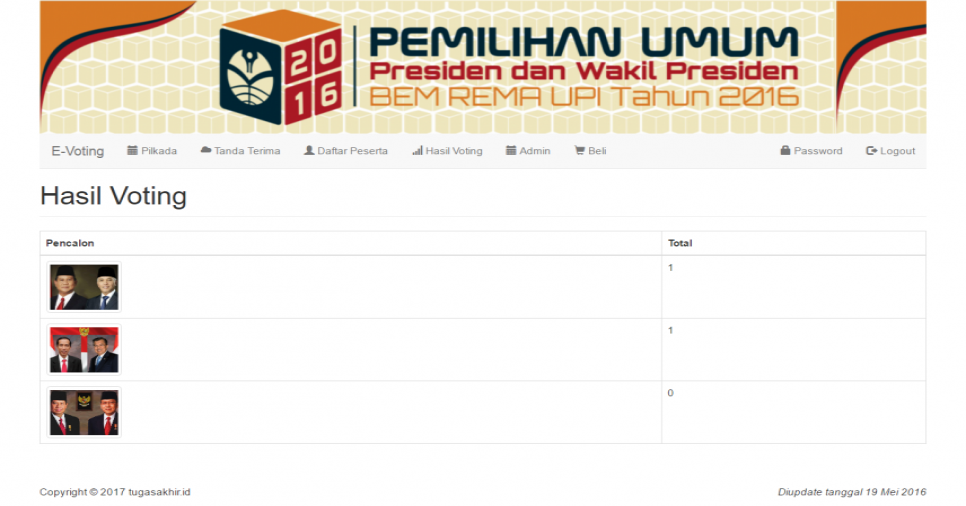Open the Pilkada menu label
Image resolution: width=966 pixels, height=506 pixels.
(159, 151)
